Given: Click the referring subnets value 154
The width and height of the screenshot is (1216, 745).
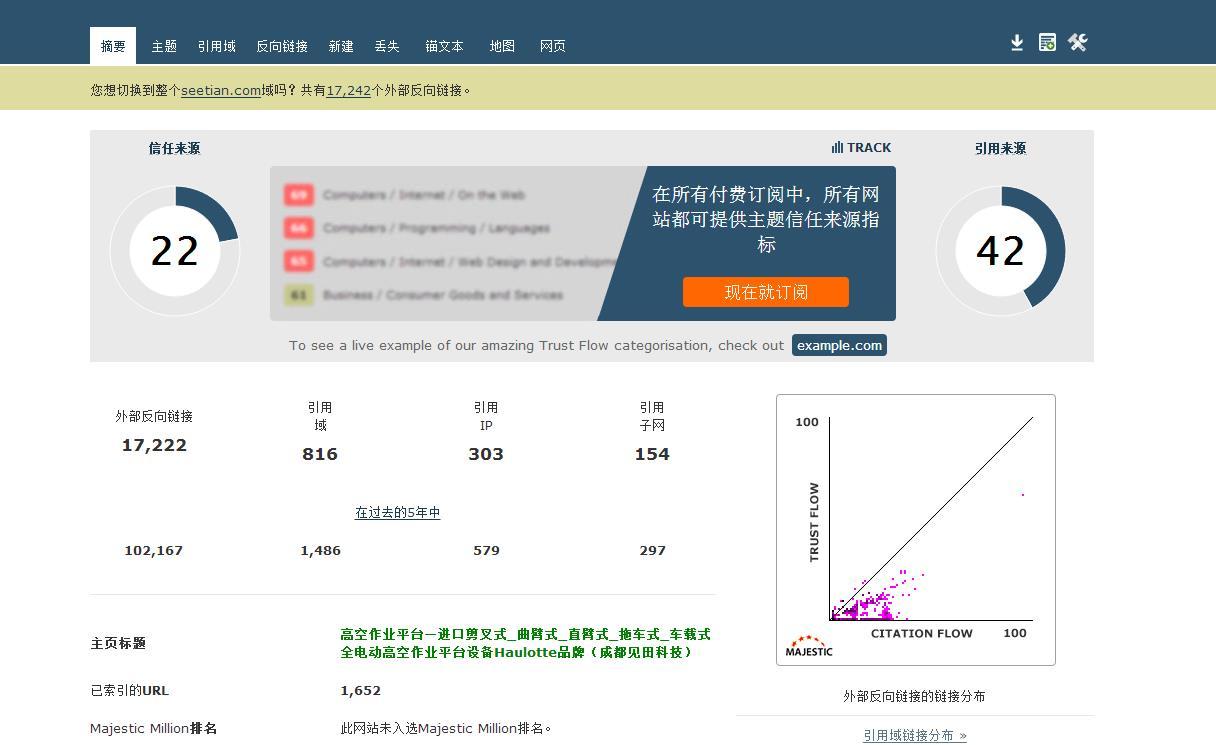Looking at the screenshot, I should (652, 454).
